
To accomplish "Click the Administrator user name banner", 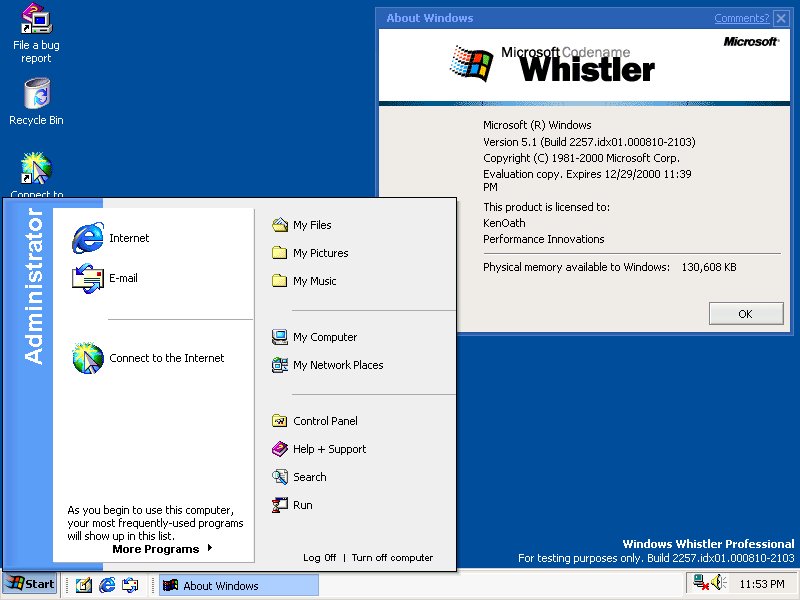I will [34, 286].
